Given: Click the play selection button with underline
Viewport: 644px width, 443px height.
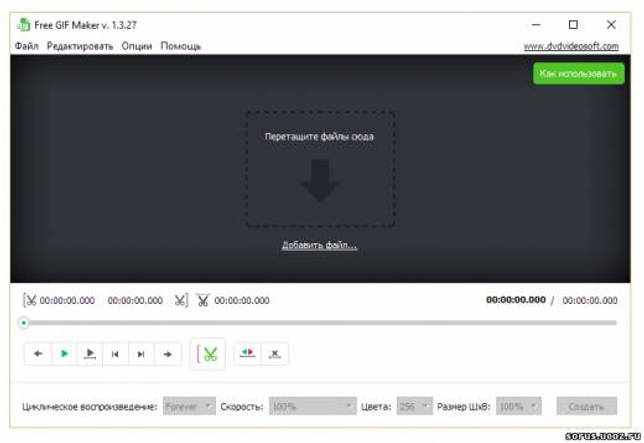Looking at the screenshot, I should coord(90,353).
